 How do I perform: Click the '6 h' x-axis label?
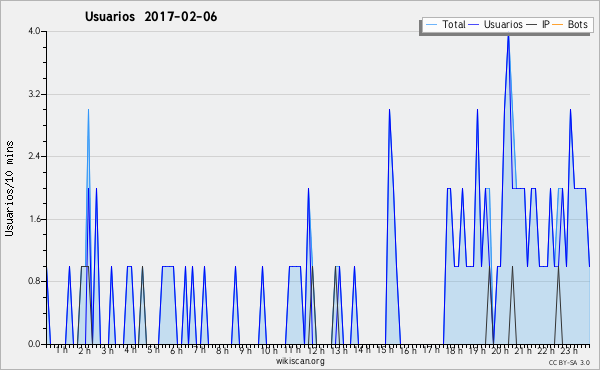tap(176, 350)
